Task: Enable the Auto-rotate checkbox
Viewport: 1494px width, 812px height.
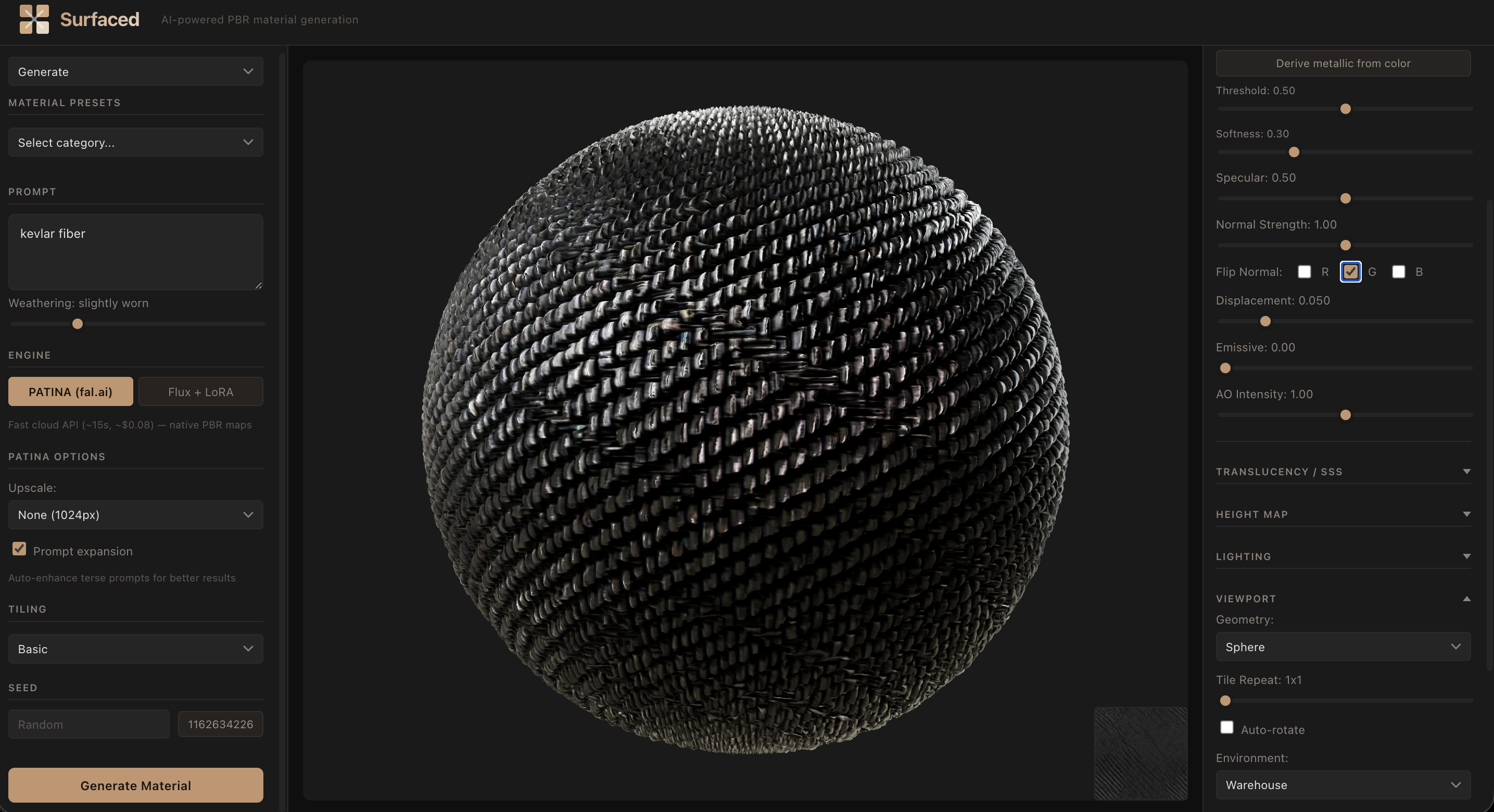Action: click(x=1226, y=727)
